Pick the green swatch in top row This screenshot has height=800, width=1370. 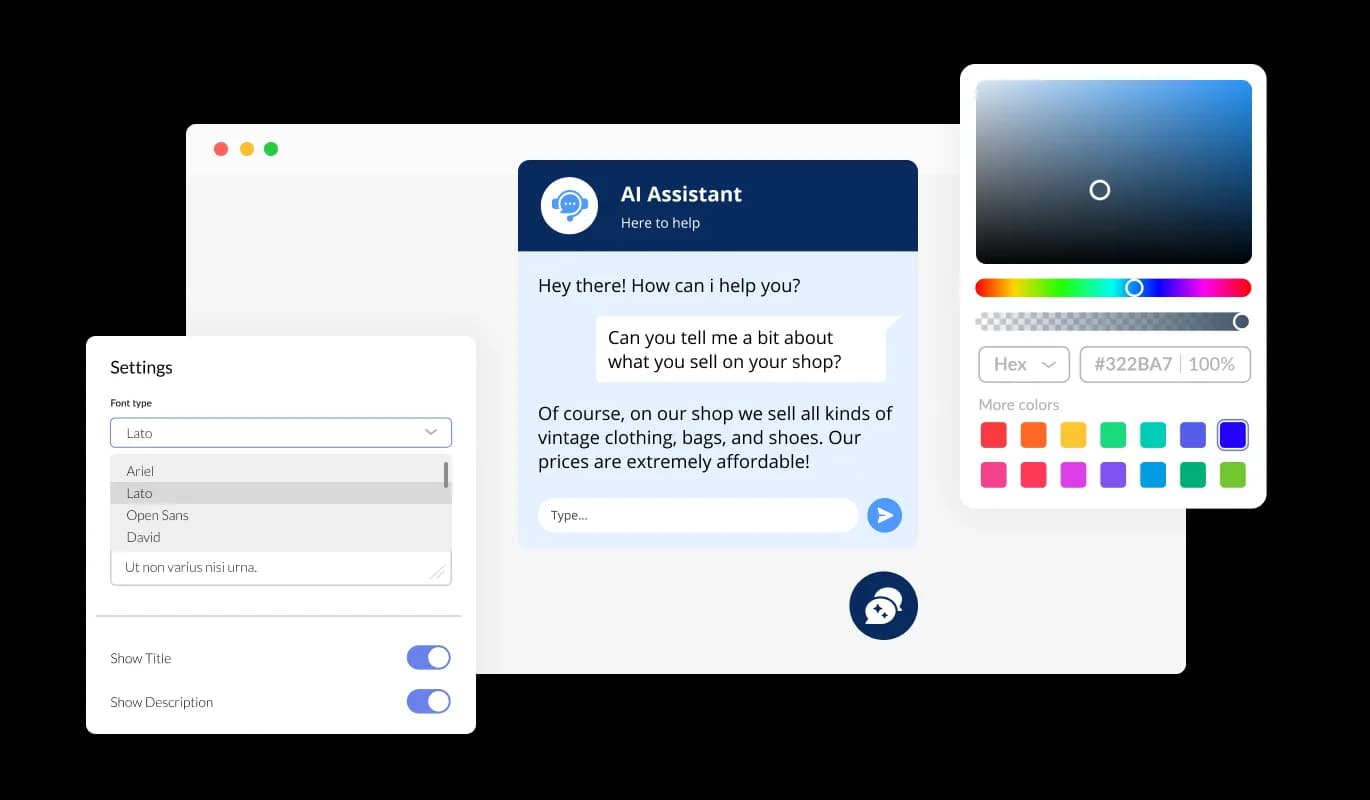(1113, 435)
